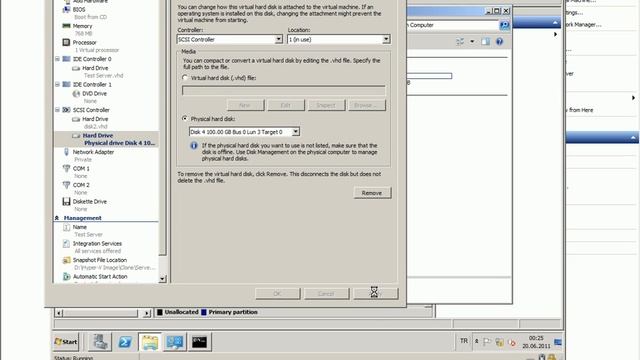Click the Inspect virtual disk button
The height and width of the screenshot is (360, 640).
[x=326, y=105]
